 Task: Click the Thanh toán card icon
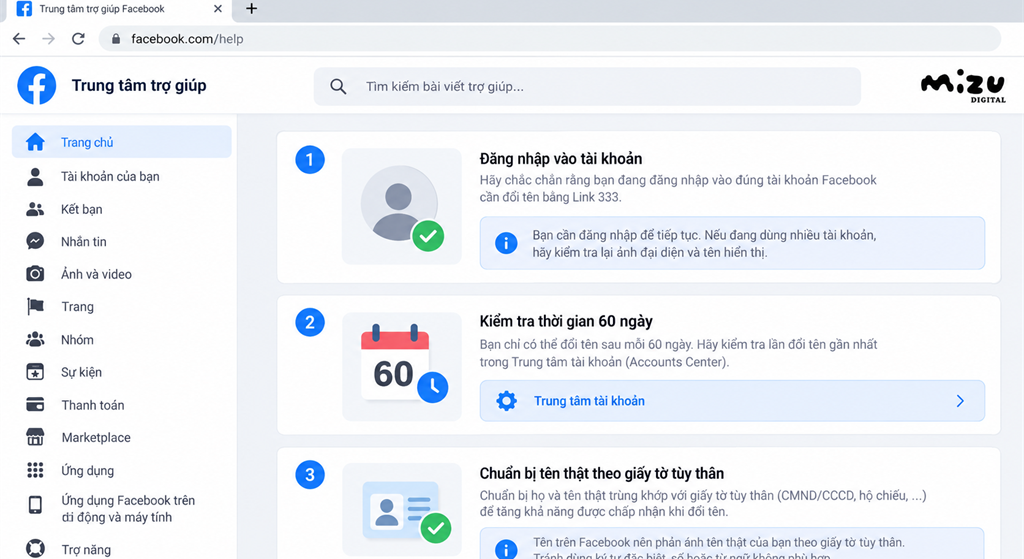tap(35, 405)
